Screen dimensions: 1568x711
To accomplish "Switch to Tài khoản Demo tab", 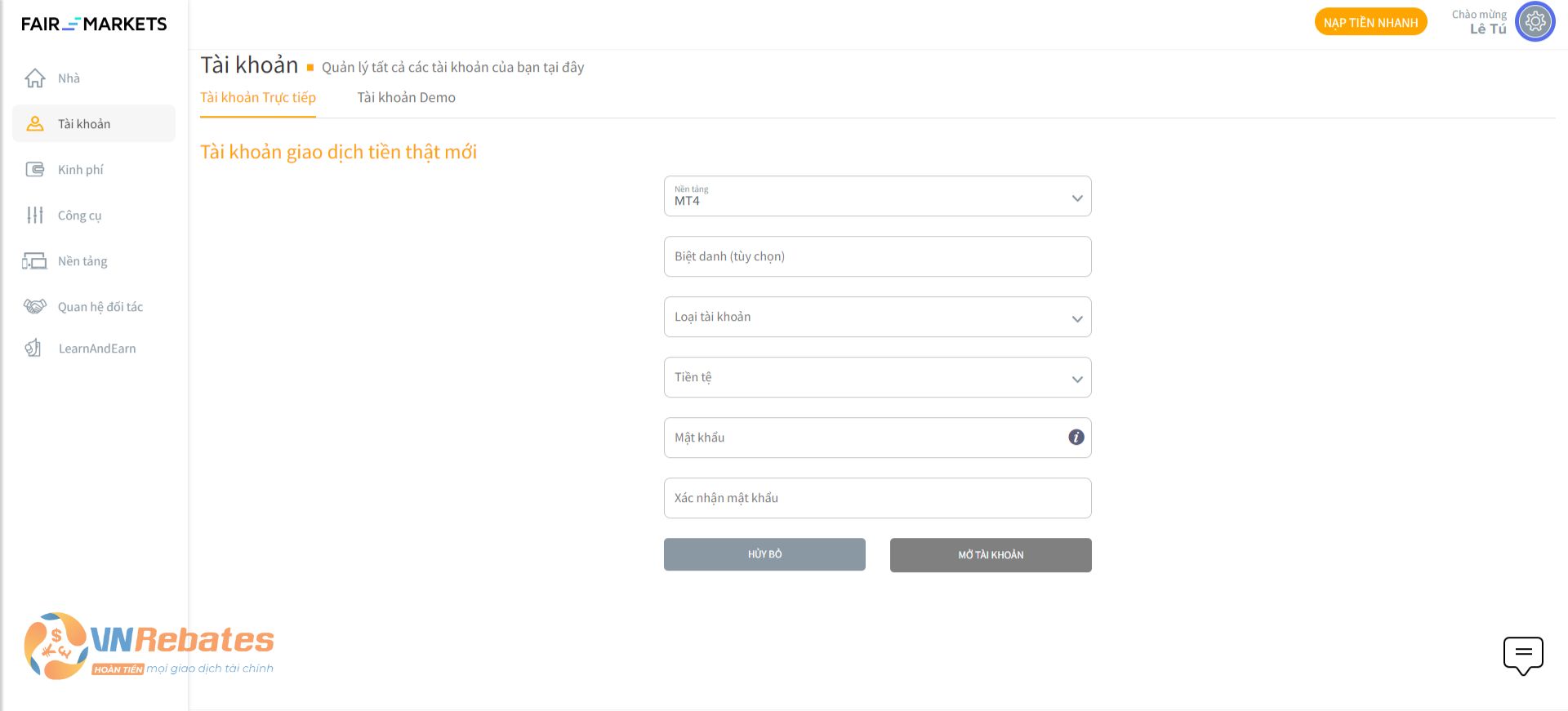I will tap(406, 98).
